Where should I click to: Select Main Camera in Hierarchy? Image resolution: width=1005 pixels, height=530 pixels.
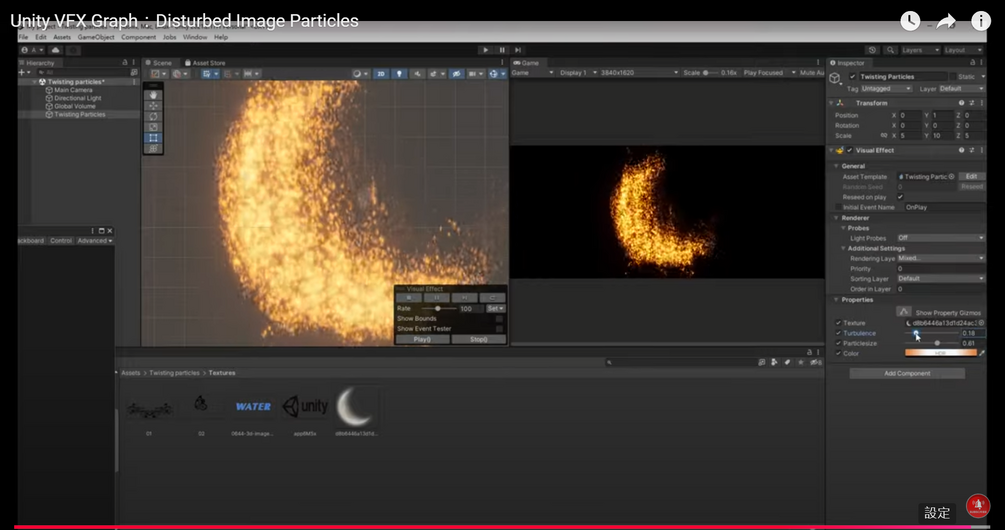(73, 90)
